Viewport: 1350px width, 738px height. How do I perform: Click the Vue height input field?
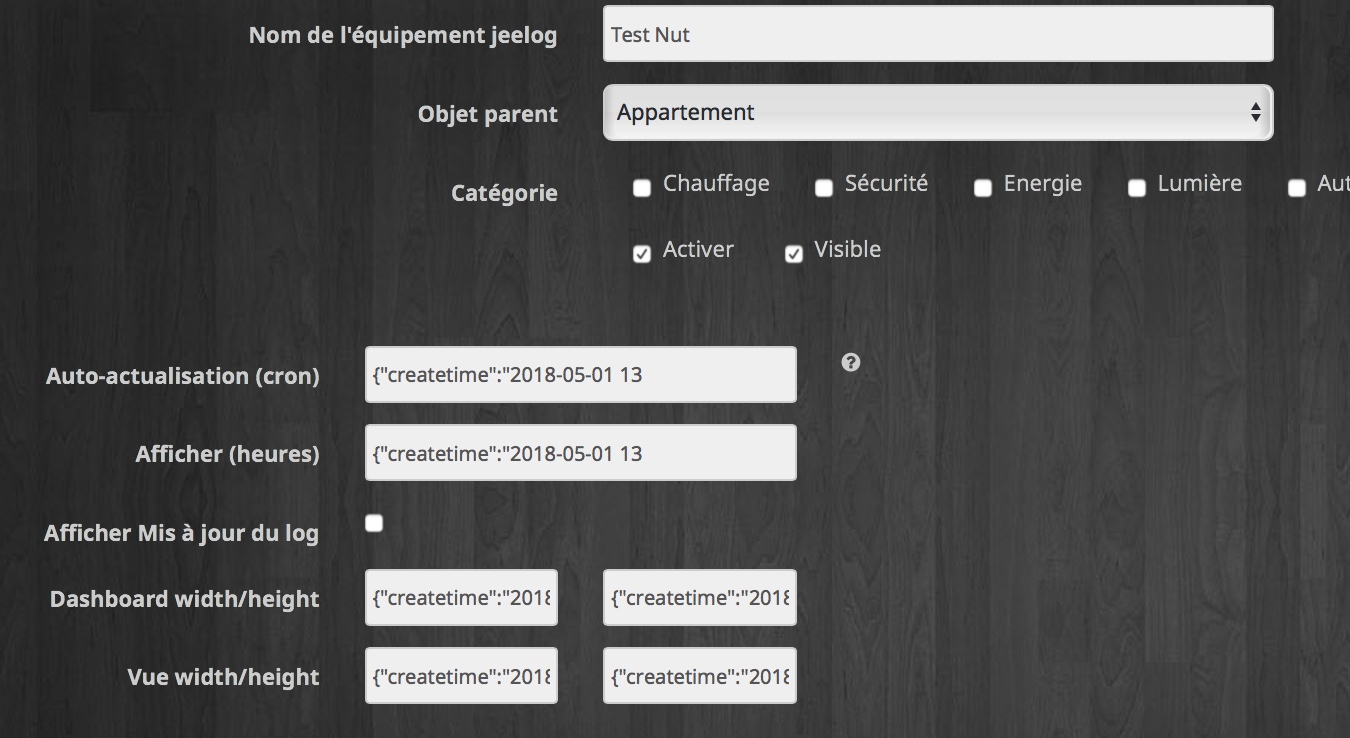[700, 676]
